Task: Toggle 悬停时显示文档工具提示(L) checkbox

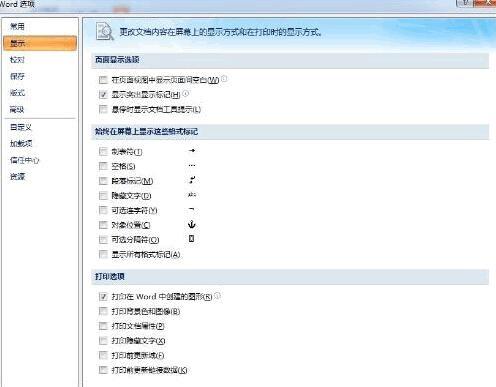Action: click(x=103, y=109)
